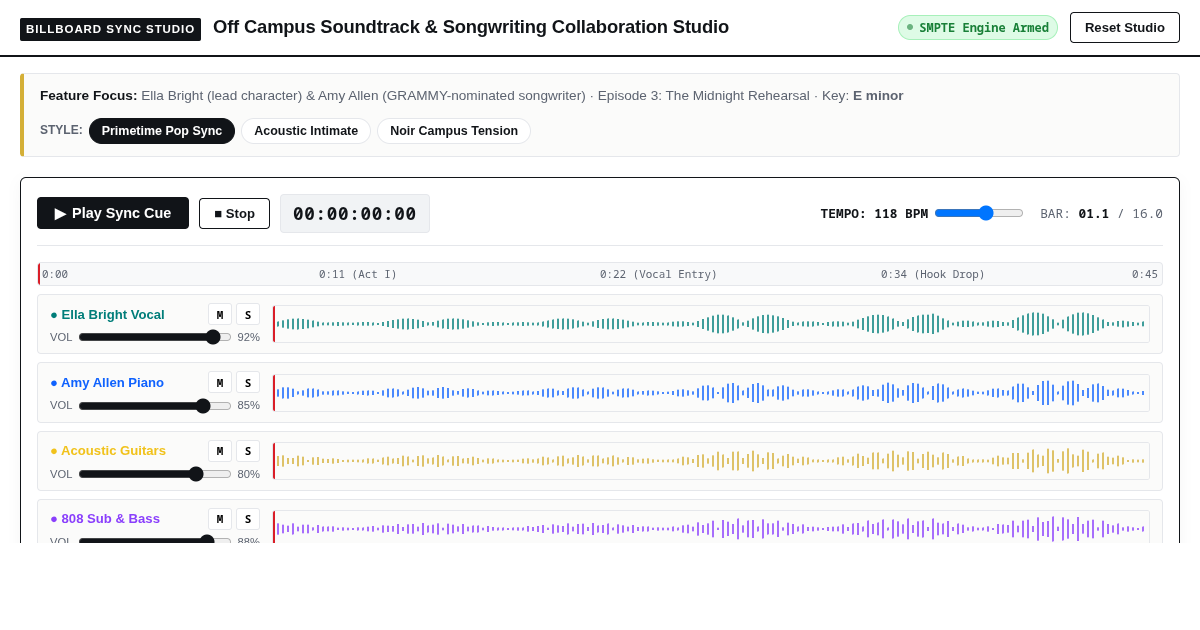
Task: Choose Noir Campus Tension style
Action: (x=454, y=131)
